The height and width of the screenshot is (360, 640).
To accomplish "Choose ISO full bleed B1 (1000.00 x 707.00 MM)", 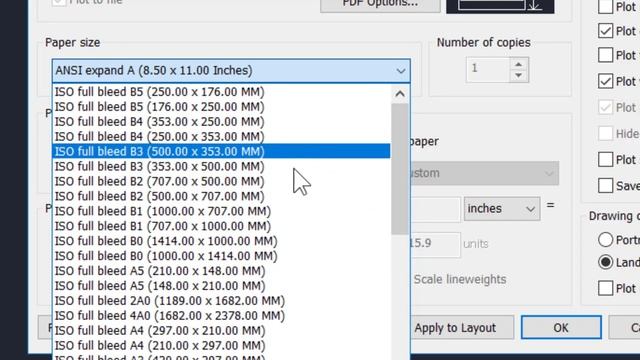I will coord(221,211).
